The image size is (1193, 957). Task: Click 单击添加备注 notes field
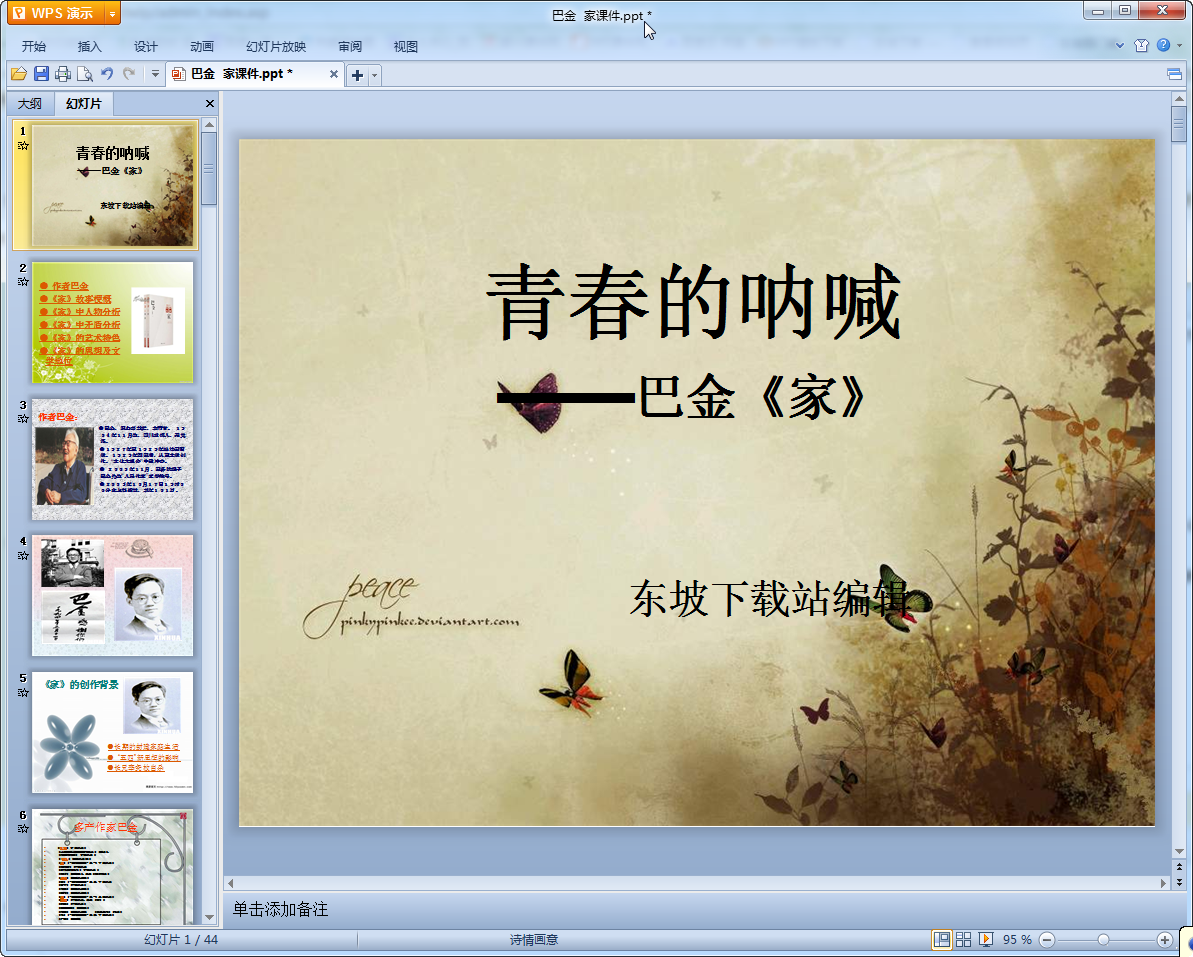[x=280, y=909]
